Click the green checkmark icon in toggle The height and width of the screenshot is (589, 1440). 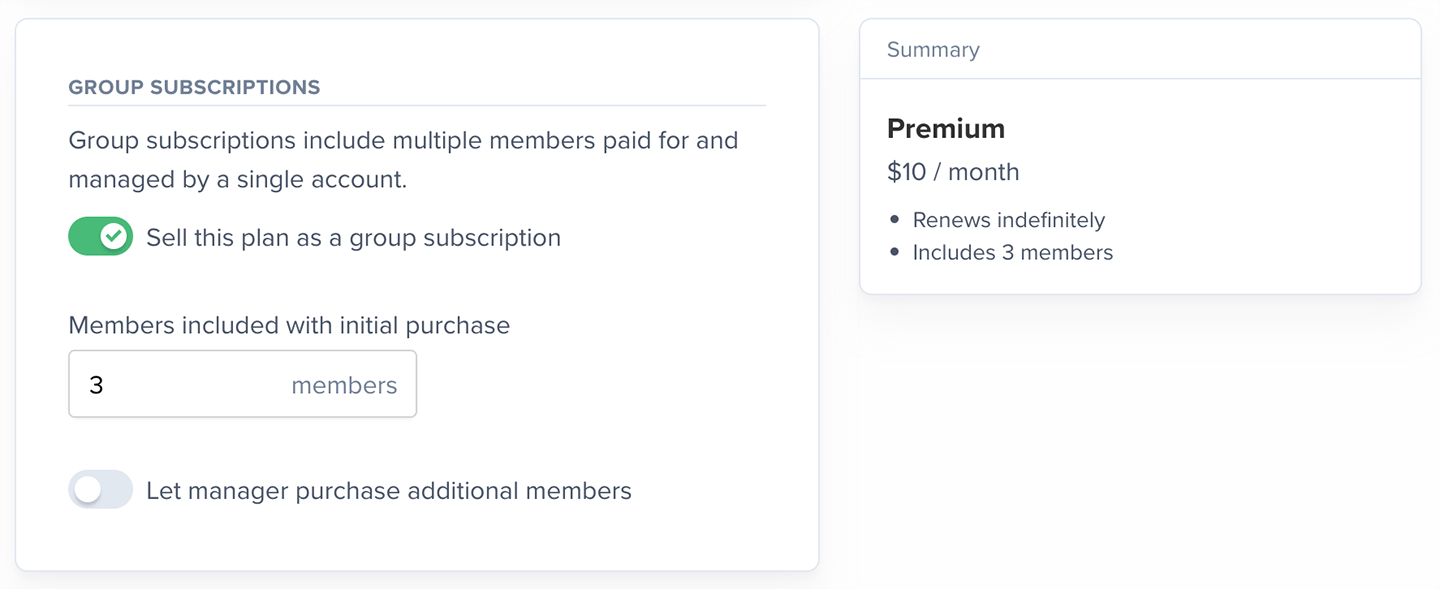(x=115, y=237)
